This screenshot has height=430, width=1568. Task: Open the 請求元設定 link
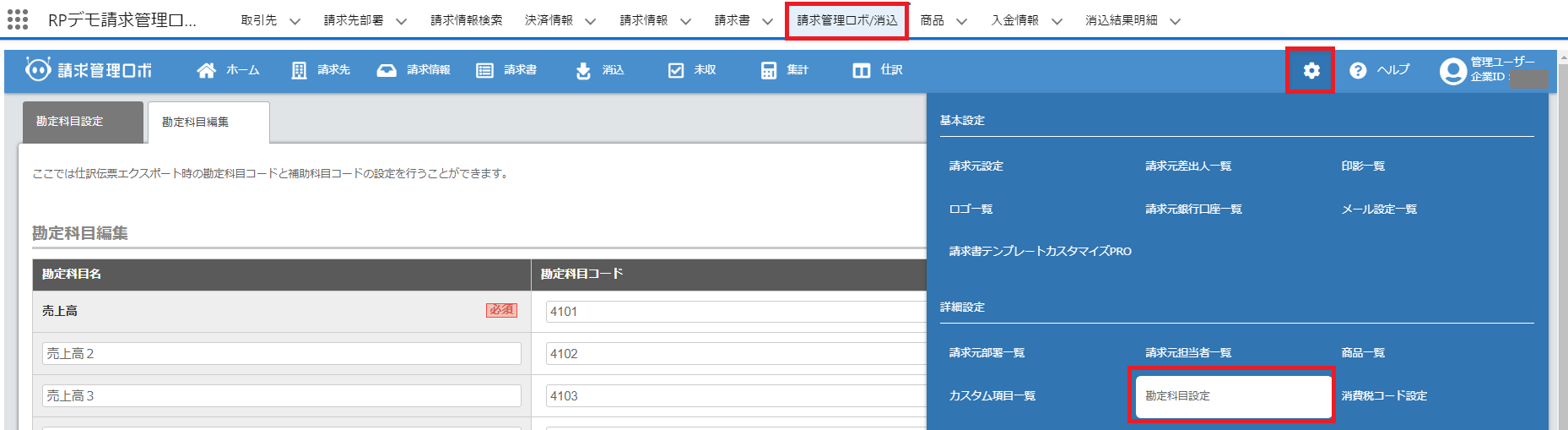[976, 166]
